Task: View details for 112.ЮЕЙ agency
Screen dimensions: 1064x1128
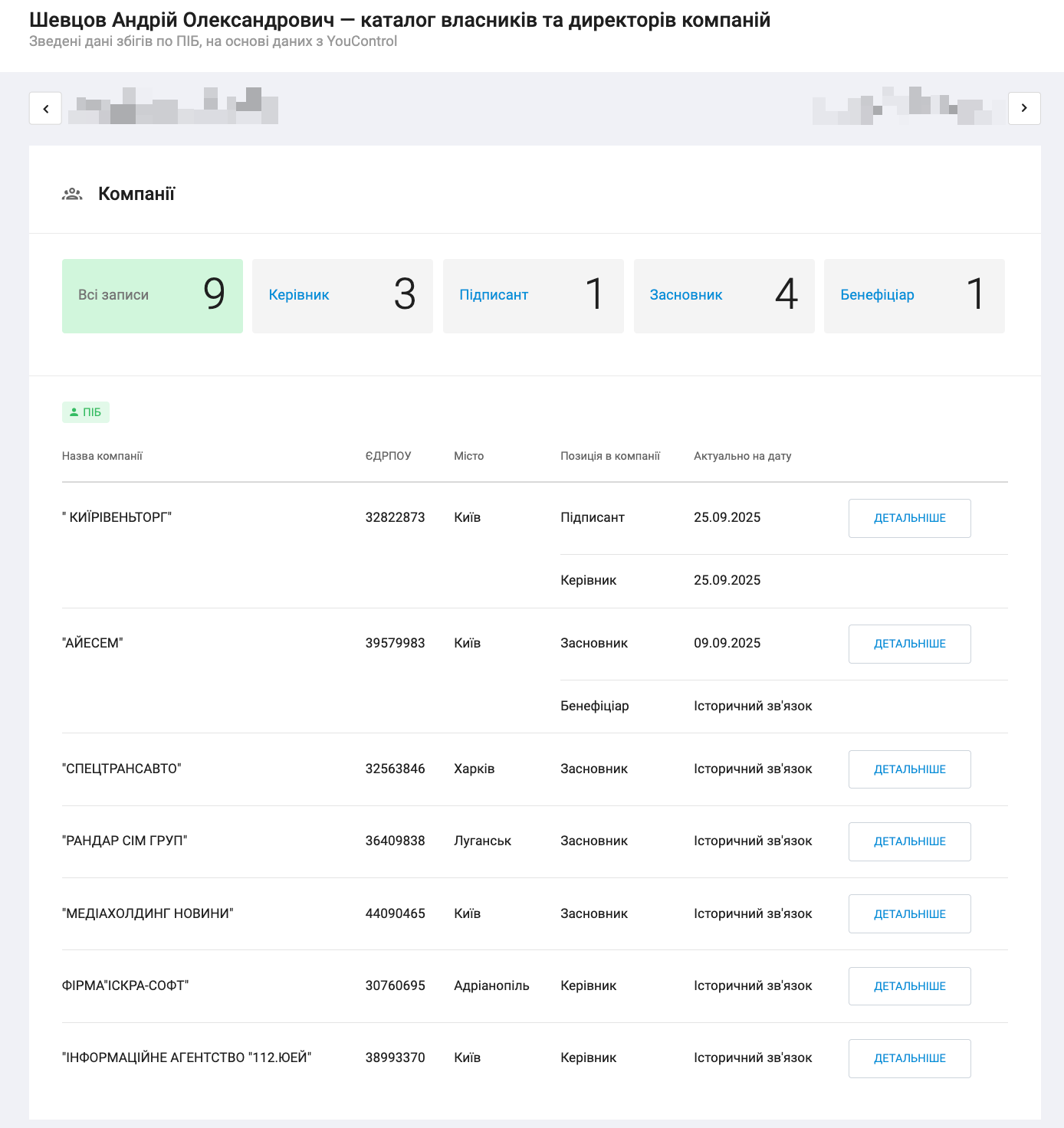Action: [x=909, y=1058]
